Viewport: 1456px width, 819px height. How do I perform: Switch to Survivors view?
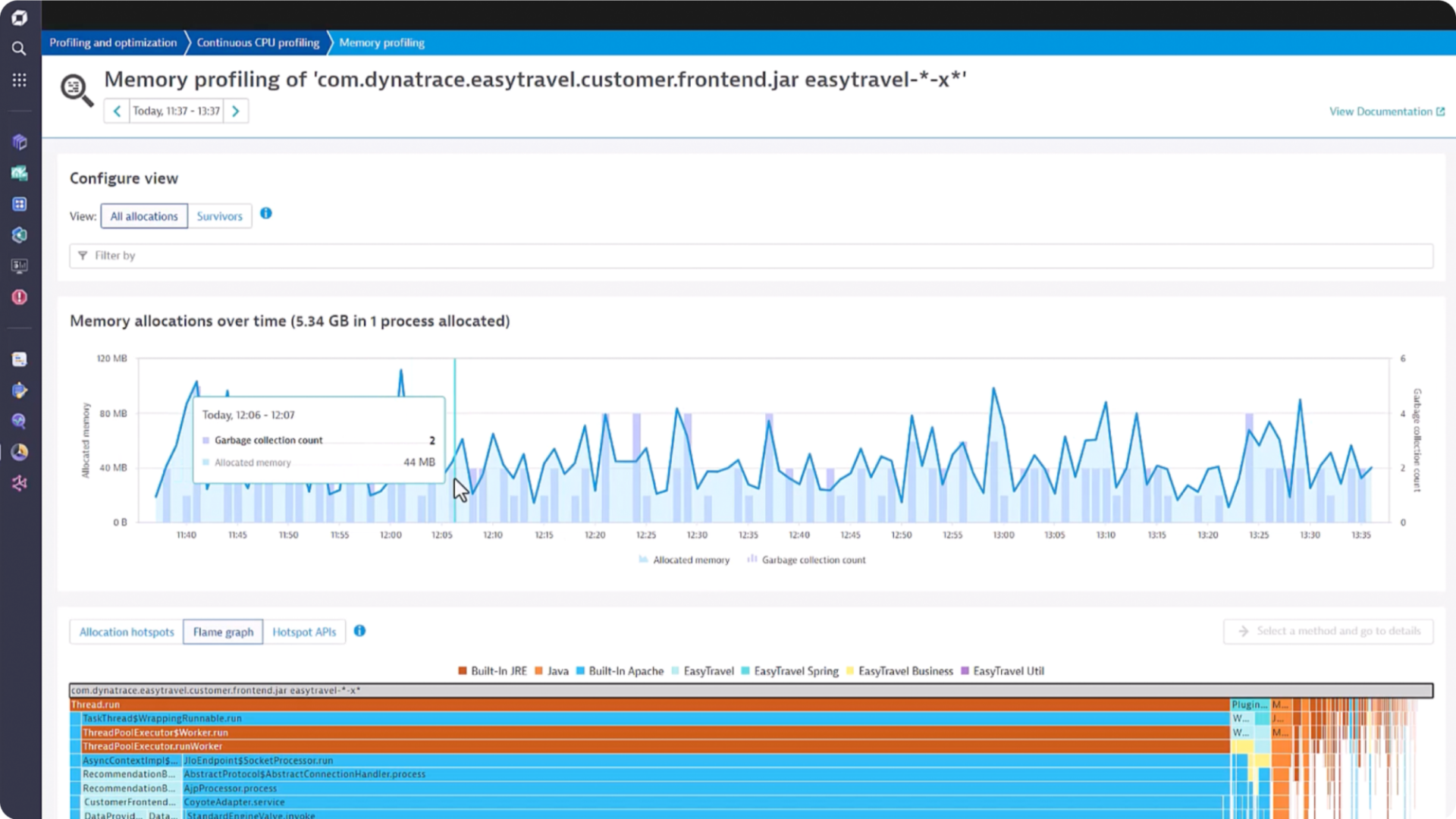220,216
